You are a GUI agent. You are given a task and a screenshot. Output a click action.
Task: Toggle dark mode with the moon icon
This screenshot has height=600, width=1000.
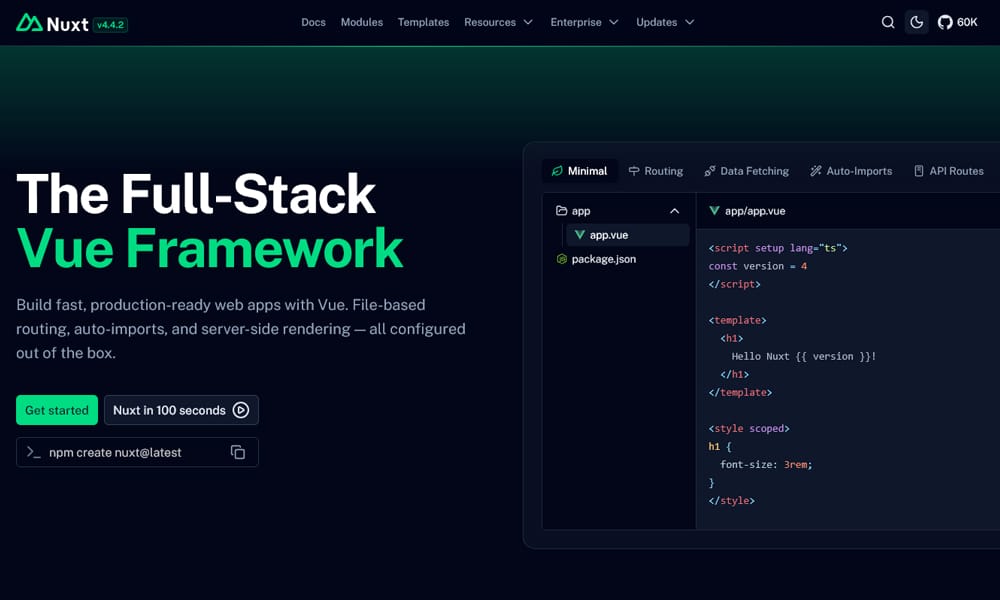click(916, 22)
